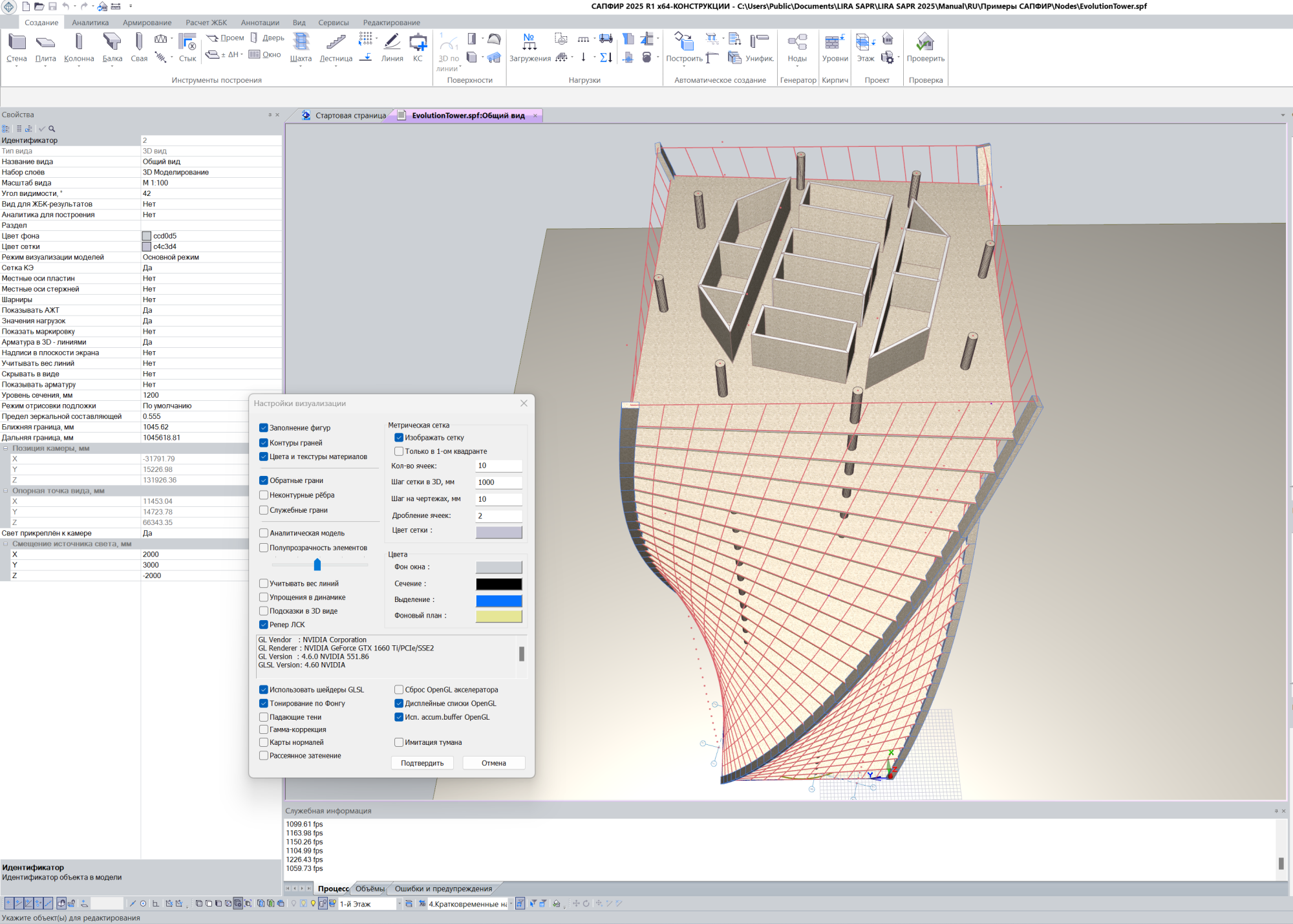Open the Кратковременные load case dropdown

(511, 904)
